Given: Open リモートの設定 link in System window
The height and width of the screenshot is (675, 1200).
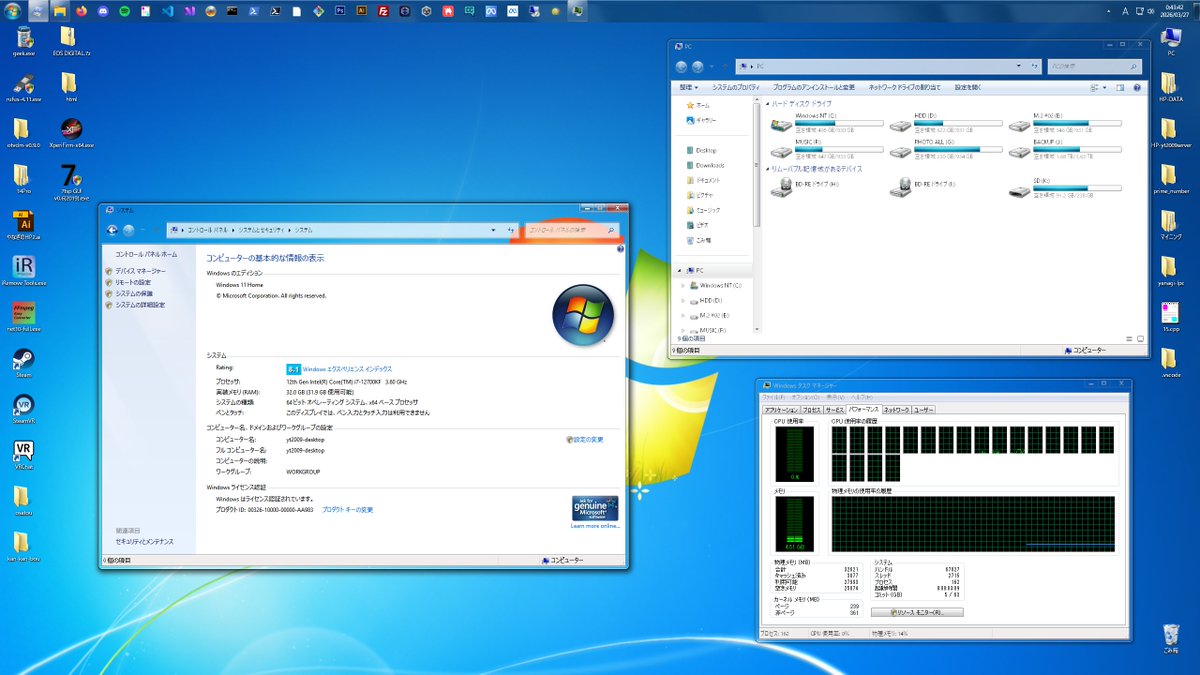Looking at the screenshot, I should coord(132,282).
